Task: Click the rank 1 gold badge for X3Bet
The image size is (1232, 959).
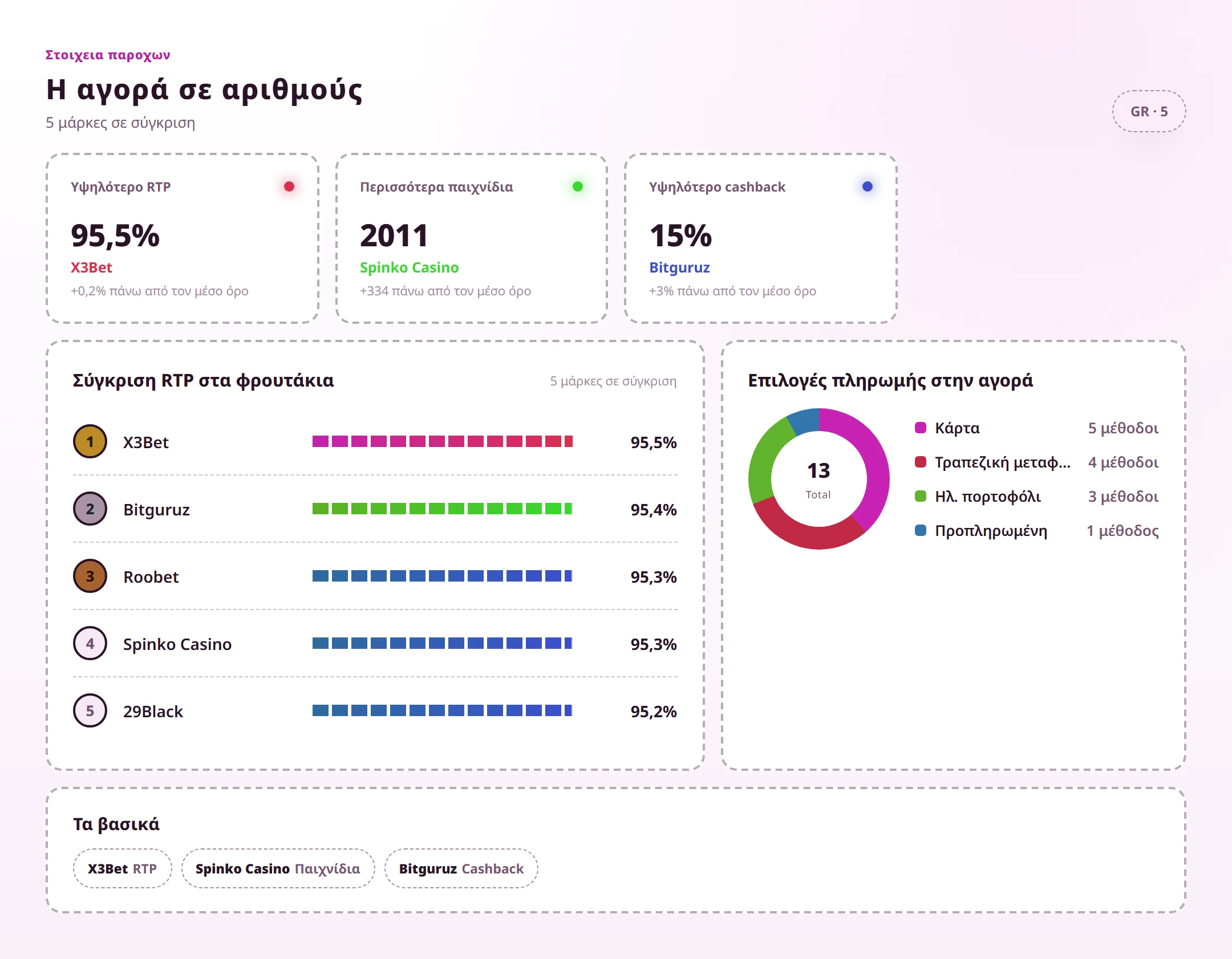Action: (90, 442)
